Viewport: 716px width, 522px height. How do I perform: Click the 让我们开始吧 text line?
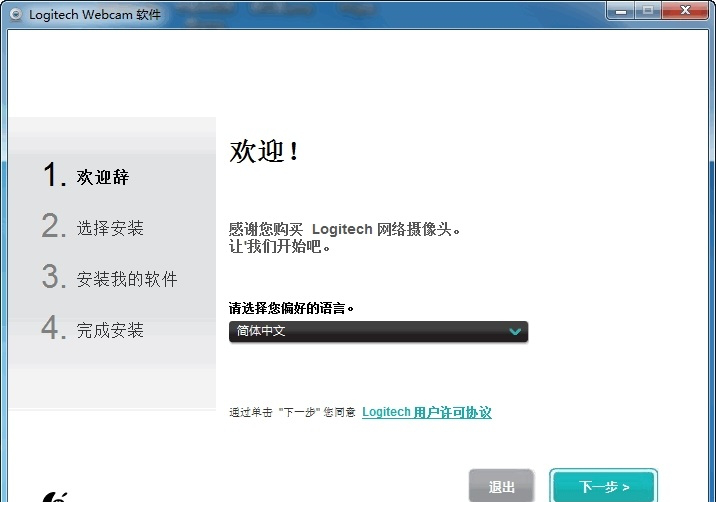(279, 246)
